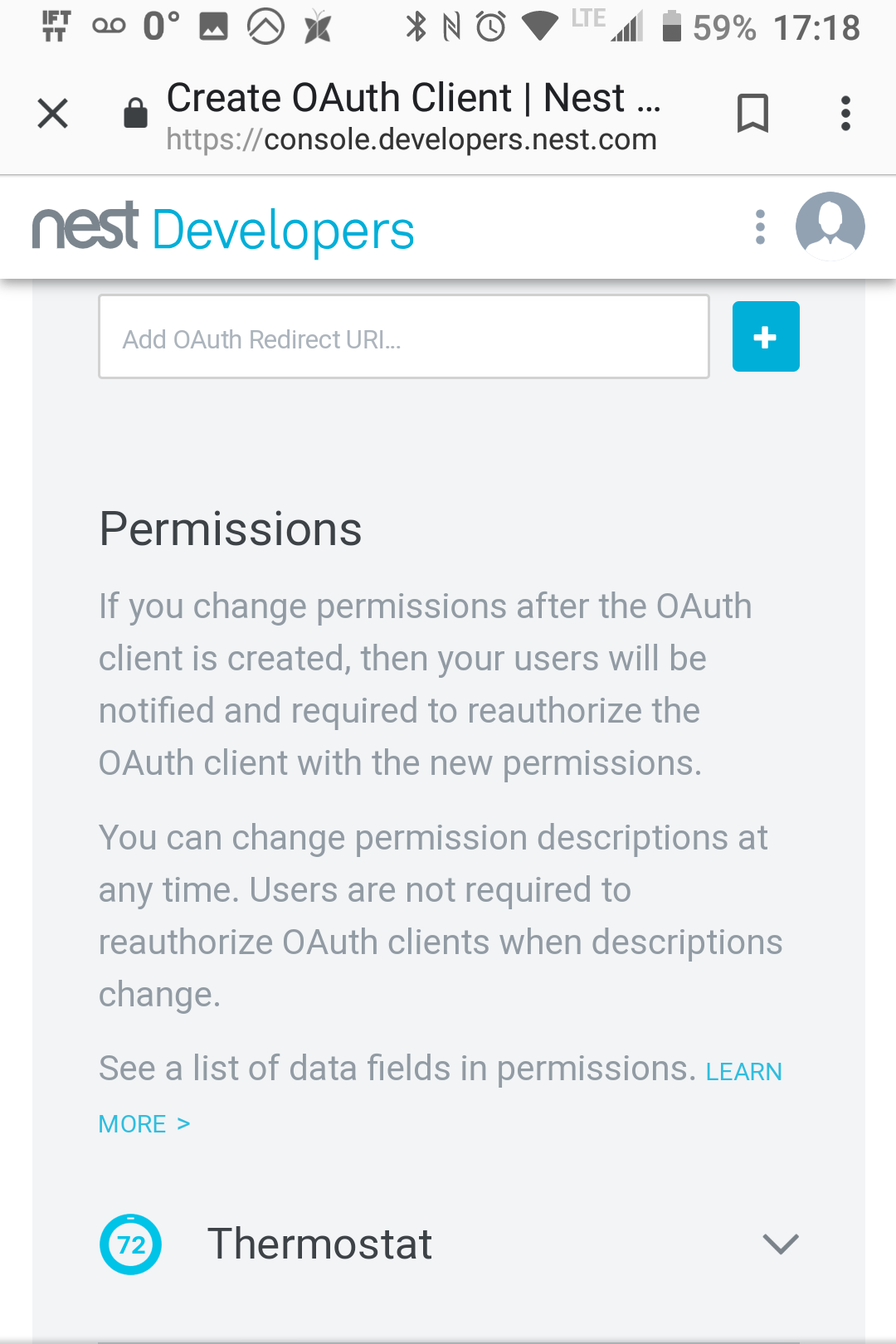Close the browser custom tab
The width and height of the screenshot is (896, 1344).
coord(53,114)
